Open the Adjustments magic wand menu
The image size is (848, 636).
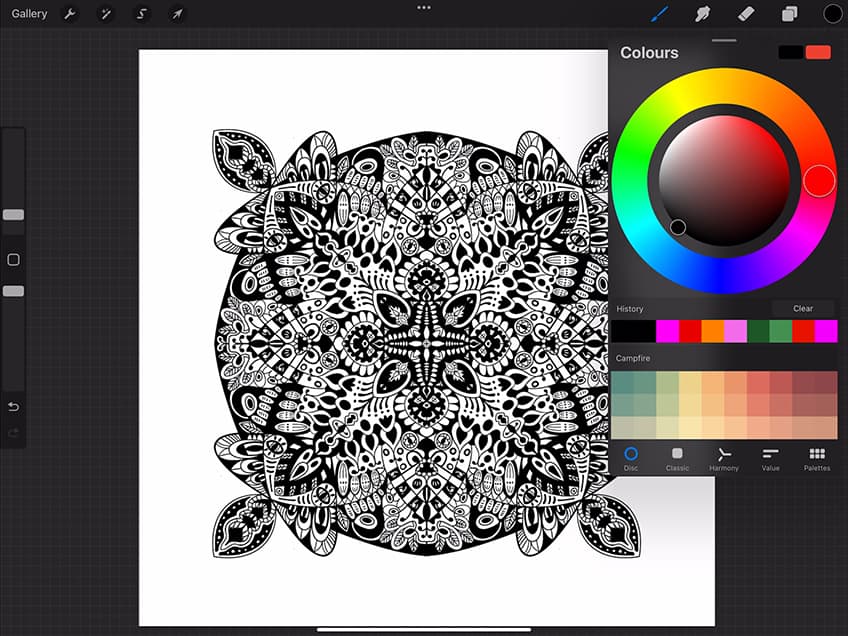[105, 14]
